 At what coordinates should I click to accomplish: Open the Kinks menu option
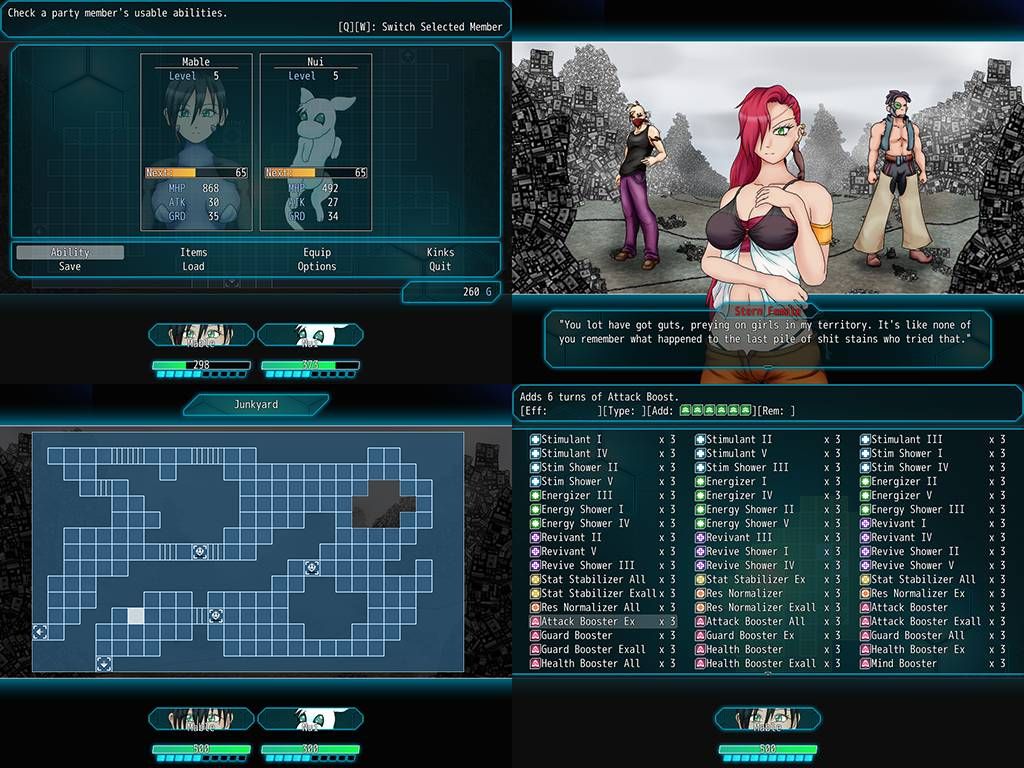(x=440, y=252)
